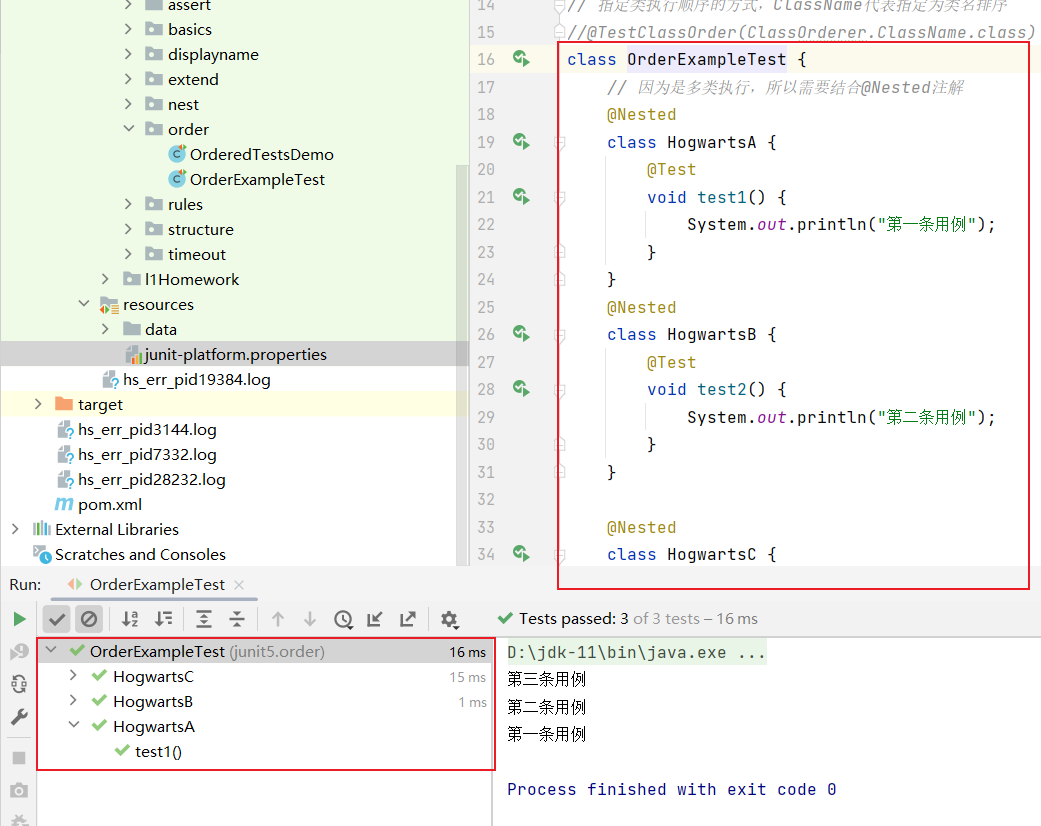Image resolution: width=1041 pixels, height=826 pixels.
Task: Toggle auto-test rerun in the left sidebar
Action: click(x=19, y=684)
